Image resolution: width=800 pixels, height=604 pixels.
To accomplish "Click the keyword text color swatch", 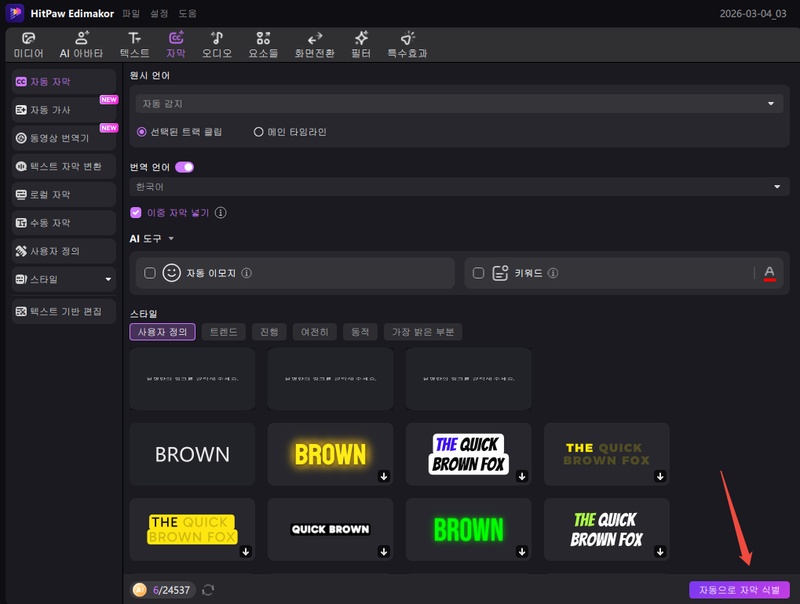I will (769, 272).
